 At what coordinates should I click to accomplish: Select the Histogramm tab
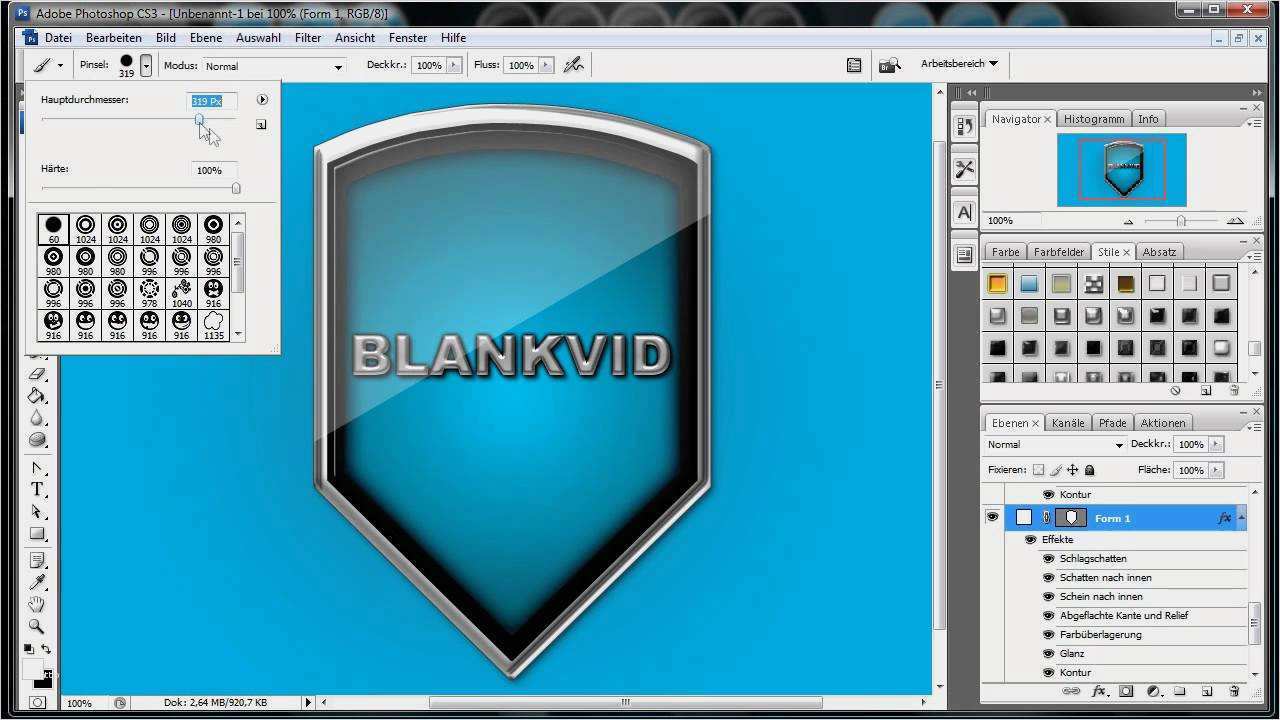pyautogui.click(x=1093, y=119)
